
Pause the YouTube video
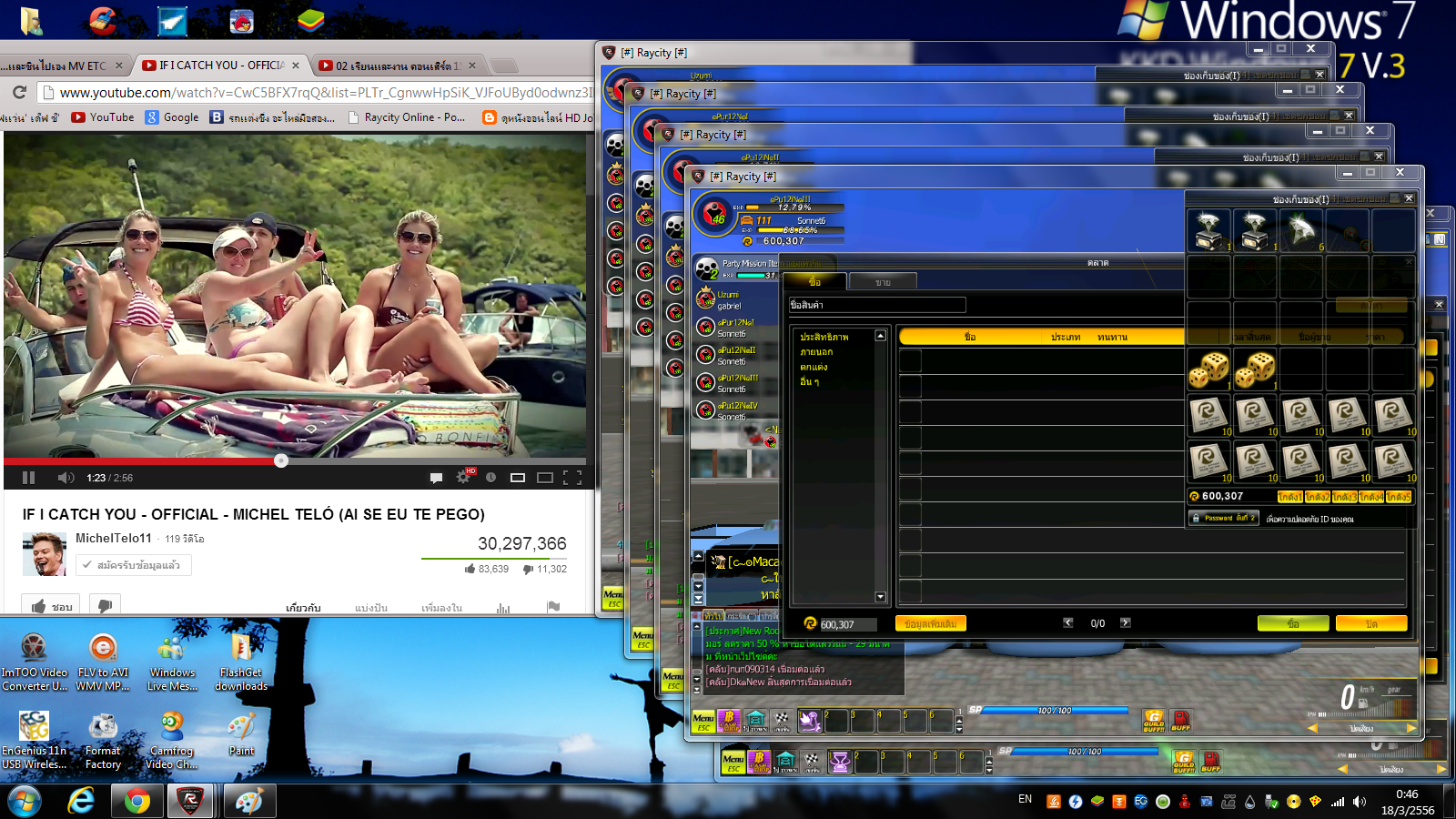[28, 478]
